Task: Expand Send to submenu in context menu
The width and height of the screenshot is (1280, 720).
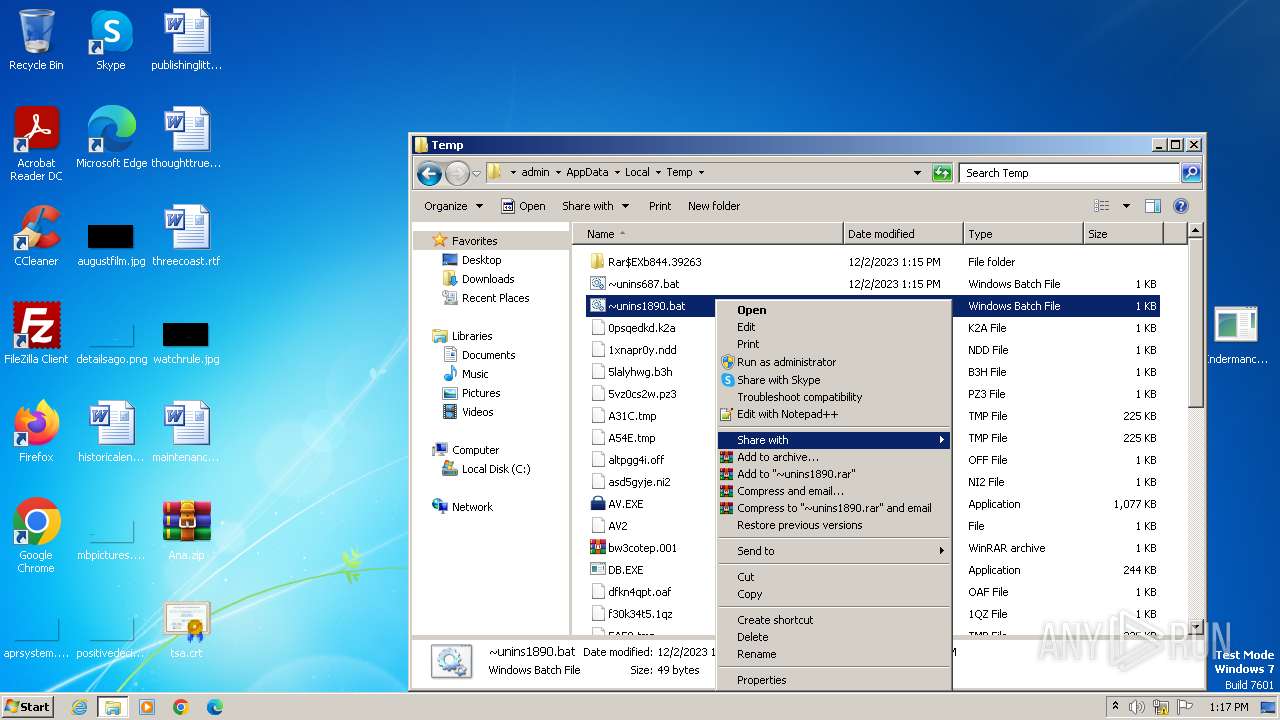Action: pos(834,551)
